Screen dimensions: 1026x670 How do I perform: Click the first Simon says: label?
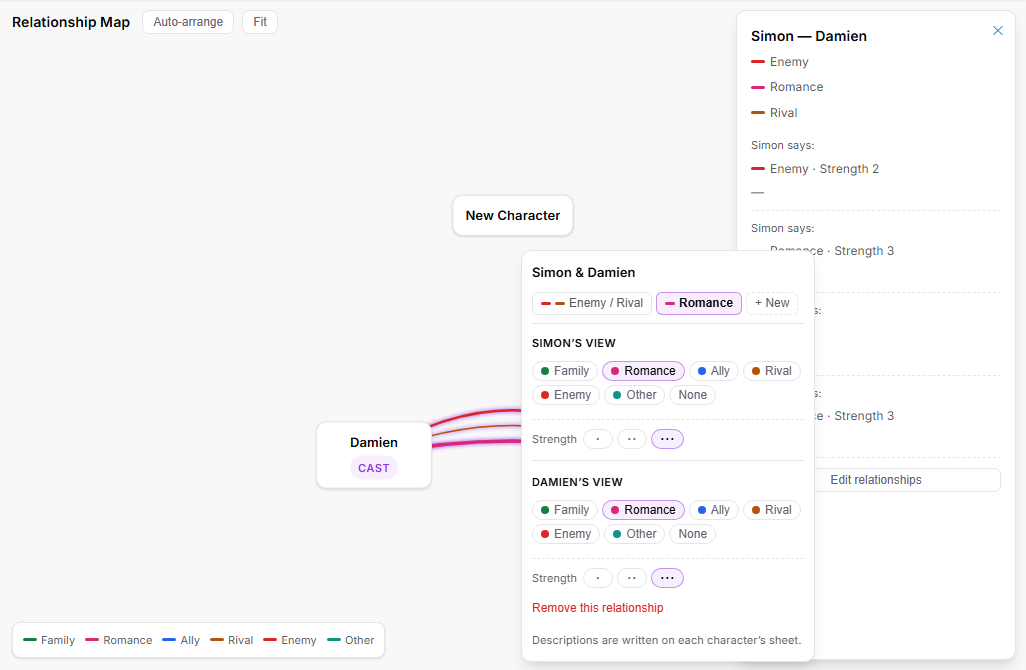point(783,145)
